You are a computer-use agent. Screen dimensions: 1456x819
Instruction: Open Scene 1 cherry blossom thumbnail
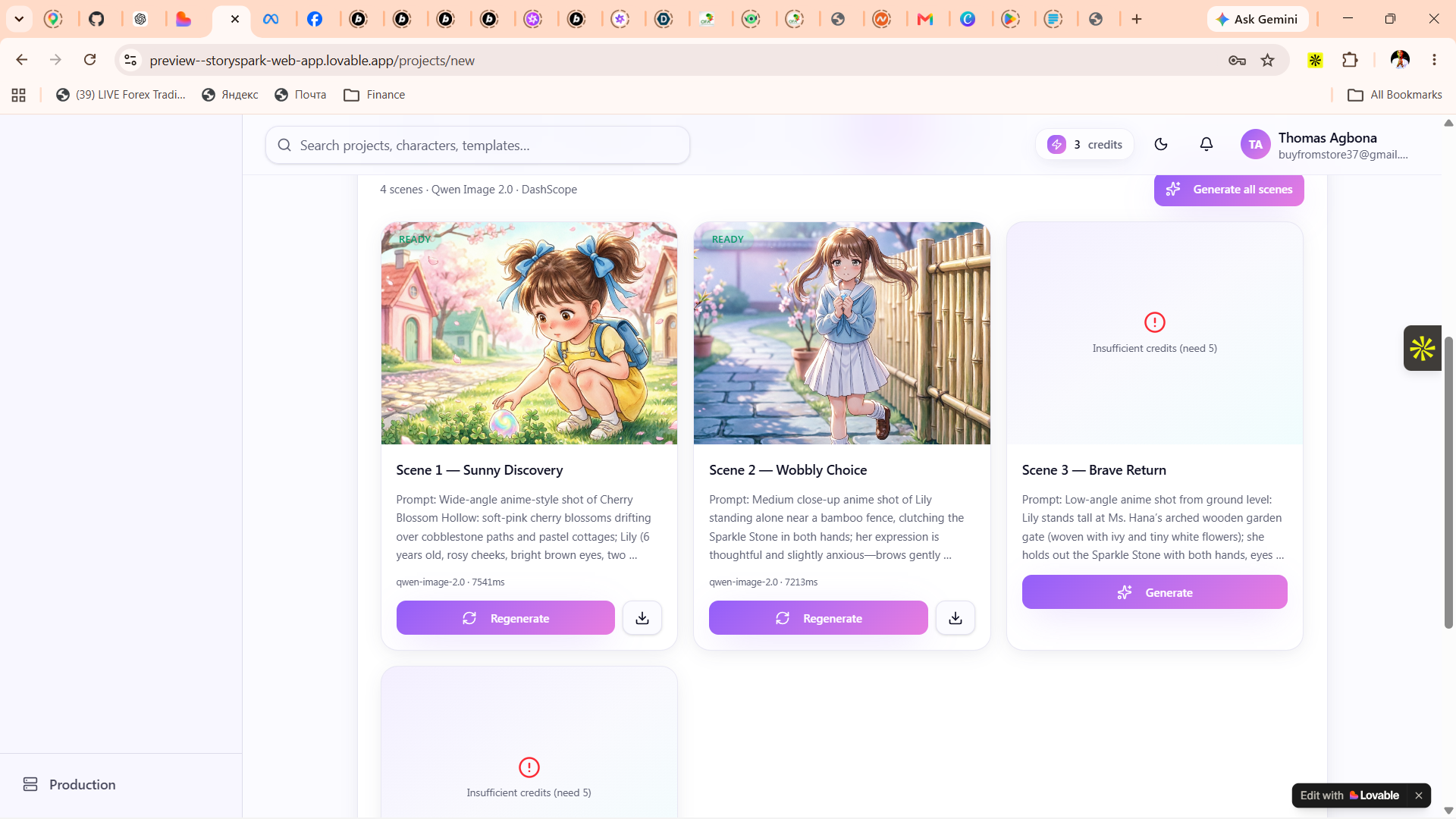529,333
